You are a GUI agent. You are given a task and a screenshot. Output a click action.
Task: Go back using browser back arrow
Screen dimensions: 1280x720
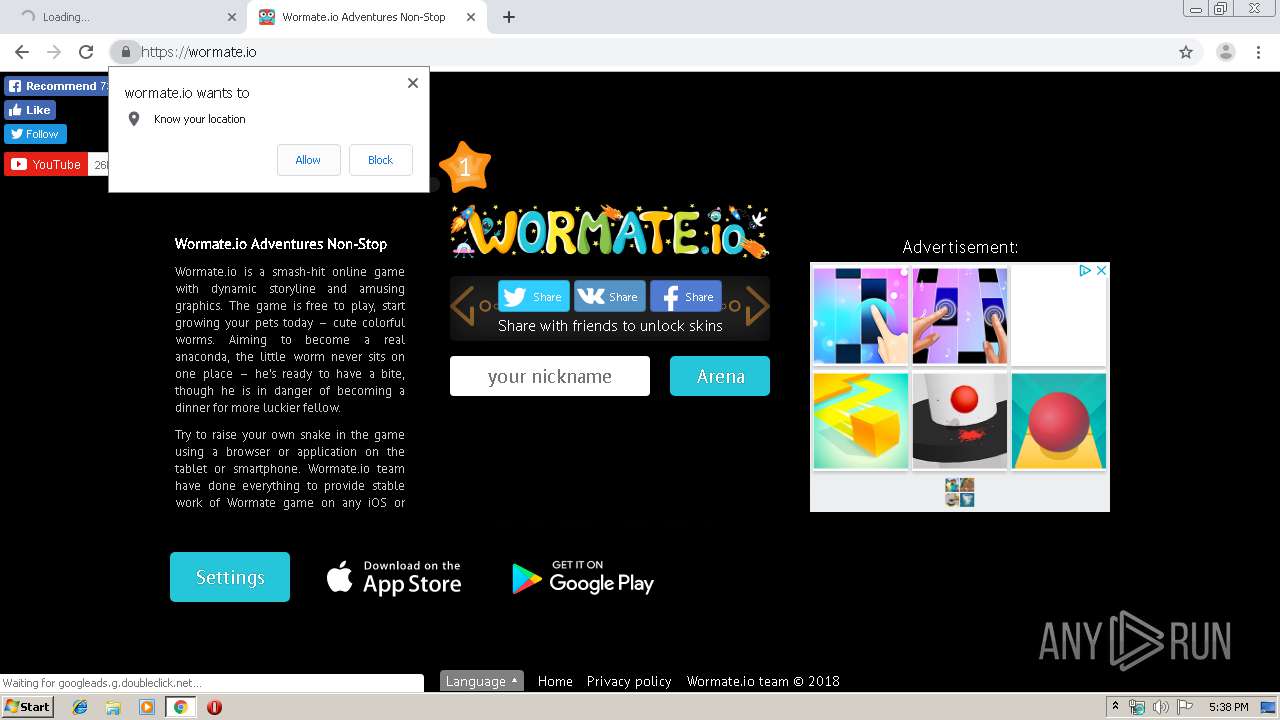[22, 52]
